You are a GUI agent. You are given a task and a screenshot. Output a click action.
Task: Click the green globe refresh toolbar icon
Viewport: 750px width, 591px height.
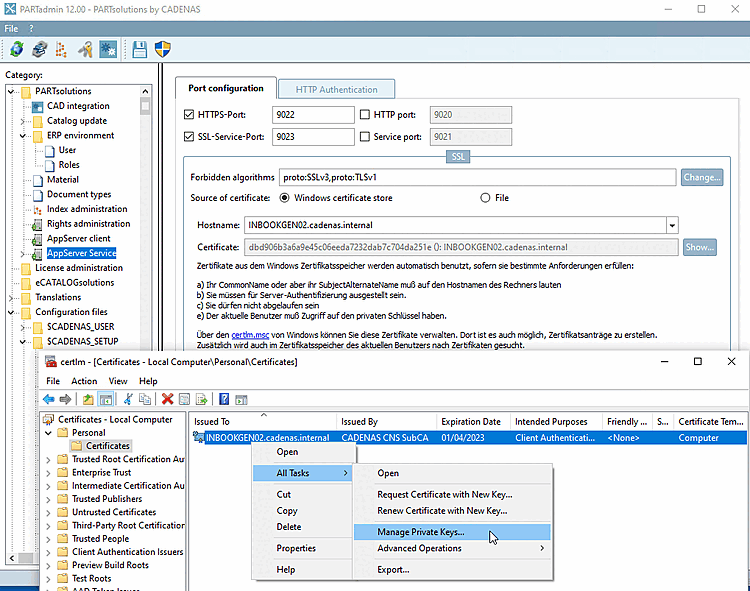[x=16, y=49]
